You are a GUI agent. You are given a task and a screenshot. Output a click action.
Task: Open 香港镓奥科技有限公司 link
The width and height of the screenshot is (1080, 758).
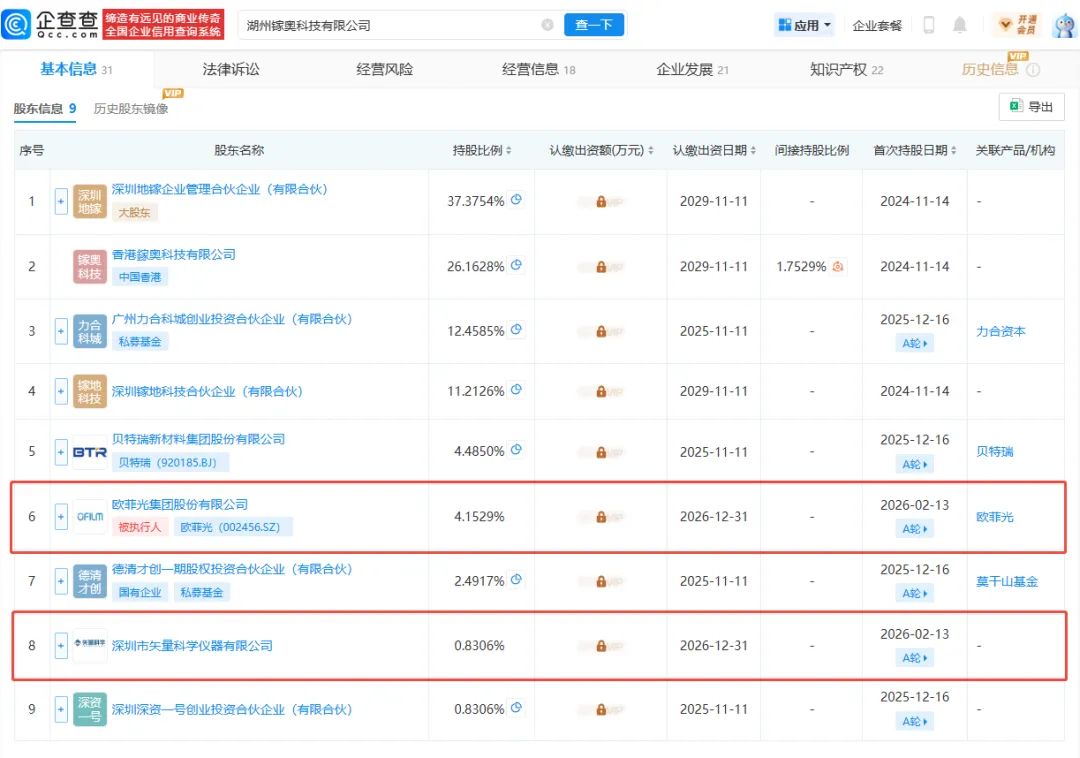tap(174, 254)
